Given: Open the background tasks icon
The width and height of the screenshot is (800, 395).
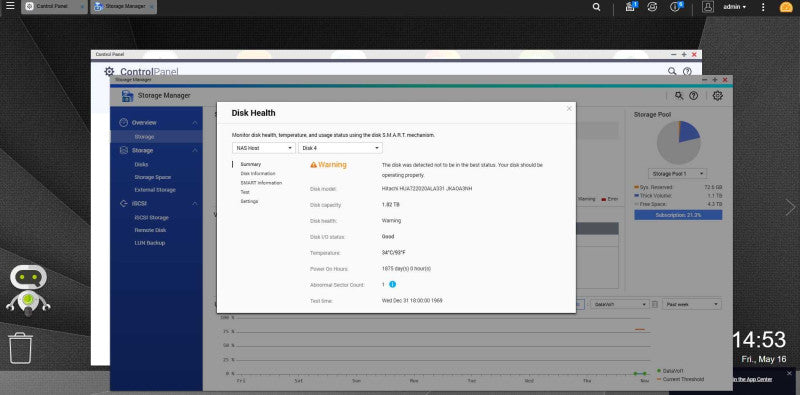Looking at the screenshot, I should (x=631, y=7).
